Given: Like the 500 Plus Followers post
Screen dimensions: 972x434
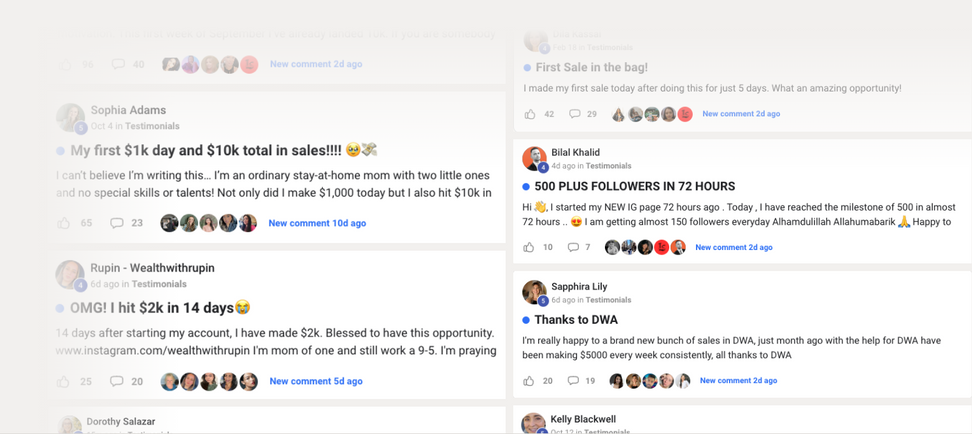Looking at the screenshot, I should click(529, 247).
